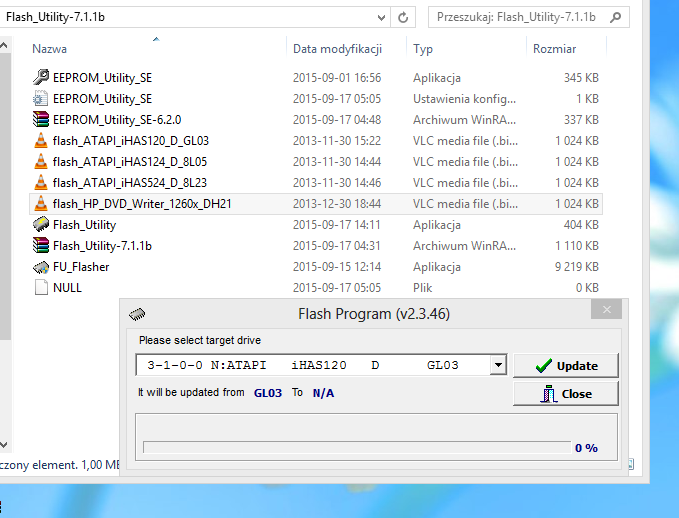Viewport: 679px width, 518px height.
Task: Close the Flash Program dialog with X
Action: pyautogui.click(x=606, y=310)
